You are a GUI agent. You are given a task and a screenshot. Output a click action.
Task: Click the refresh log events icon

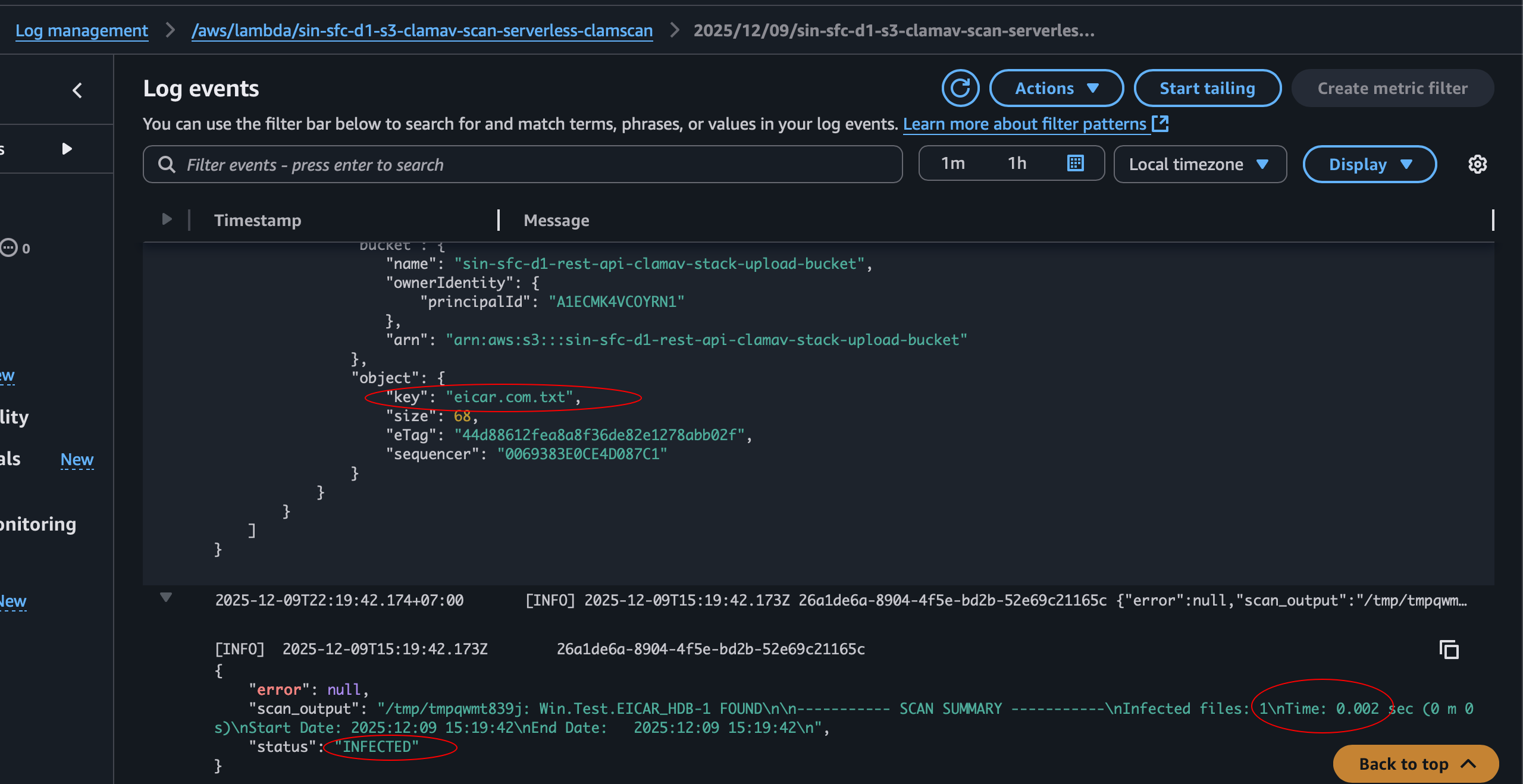tap(960, 88)
